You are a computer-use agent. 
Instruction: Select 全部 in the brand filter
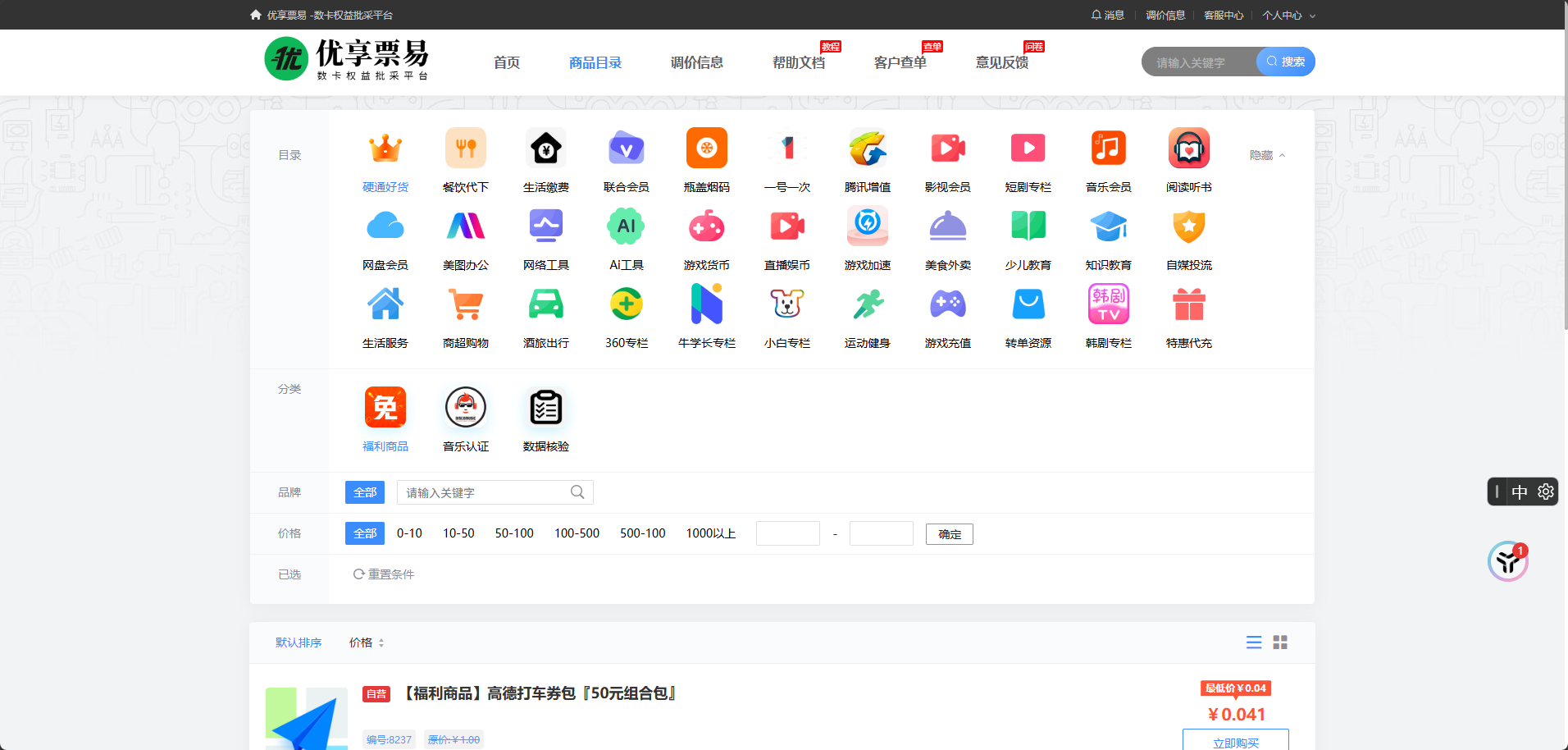coord(365,492)
